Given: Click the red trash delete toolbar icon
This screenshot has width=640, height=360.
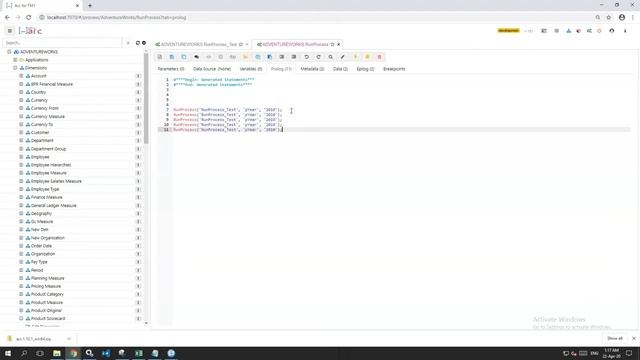Looking at the screenshot, I should pyautogui.click(x=380, y=57).
